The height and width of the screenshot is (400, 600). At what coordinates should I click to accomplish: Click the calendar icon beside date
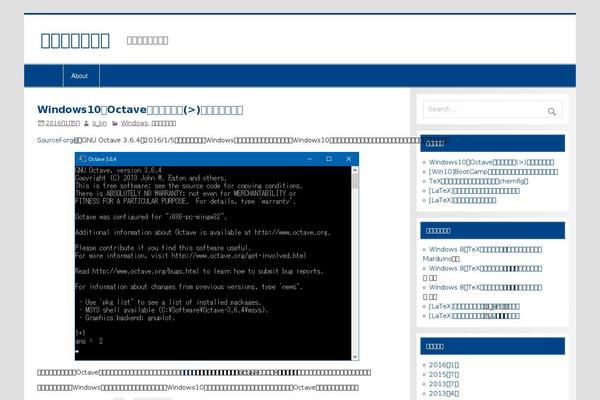[x=41, y=123]
